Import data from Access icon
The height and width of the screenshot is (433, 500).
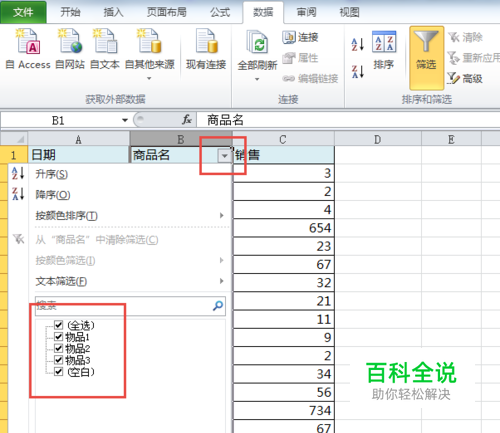[x=28, y=42]
